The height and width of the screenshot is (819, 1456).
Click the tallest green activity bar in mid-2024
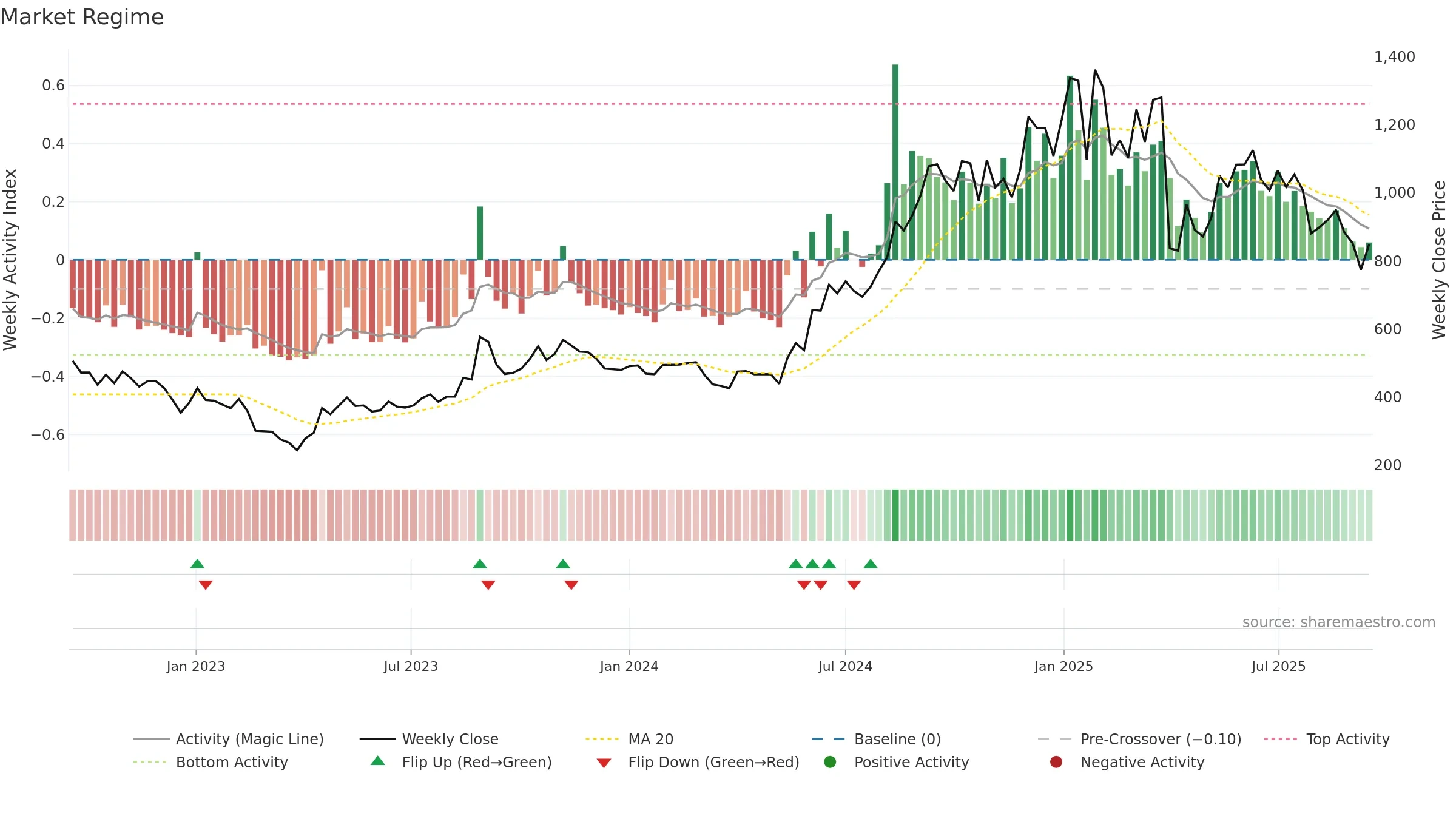[895, 162]
